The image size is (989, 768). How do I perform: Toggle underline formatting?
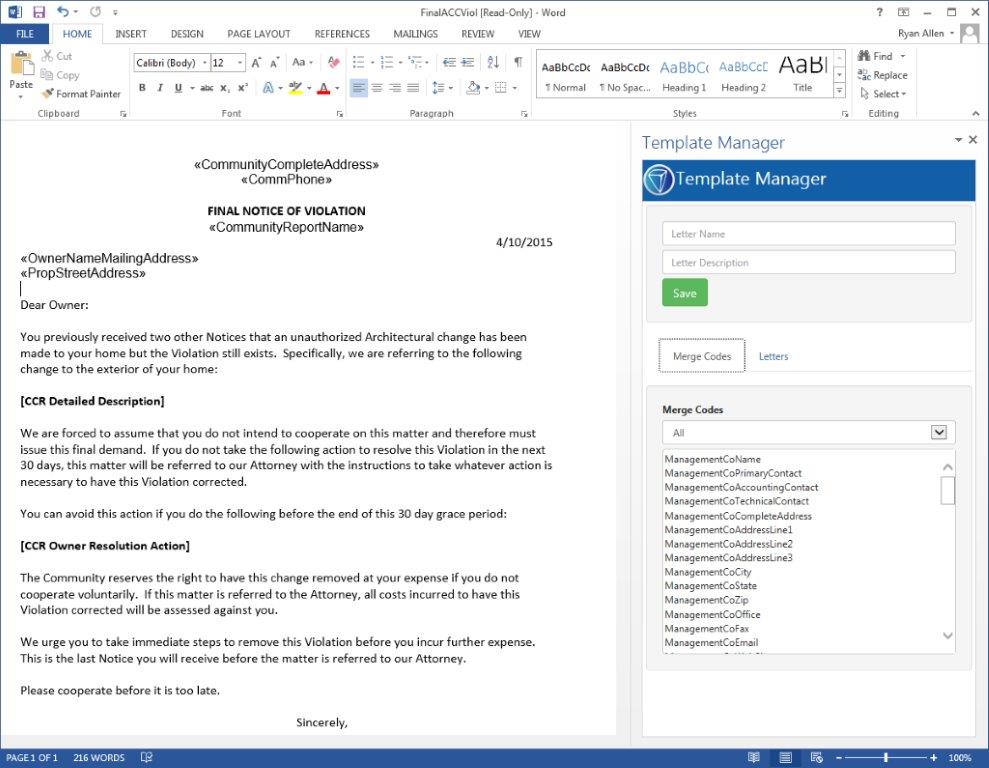(178, 88)
